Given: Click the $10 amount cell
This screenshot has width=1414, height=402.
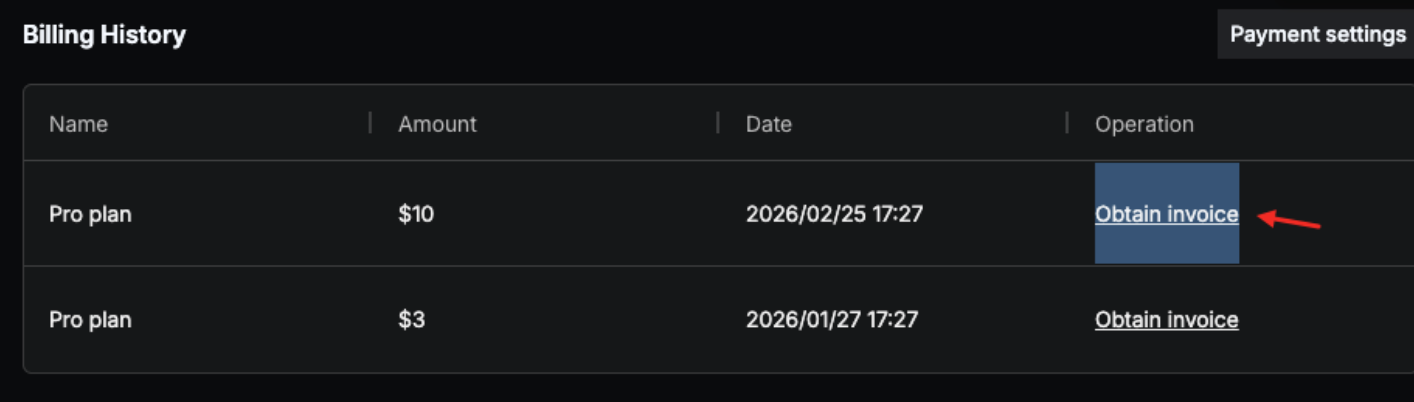Looking at the screenshot, I should [x=416, y=214].
